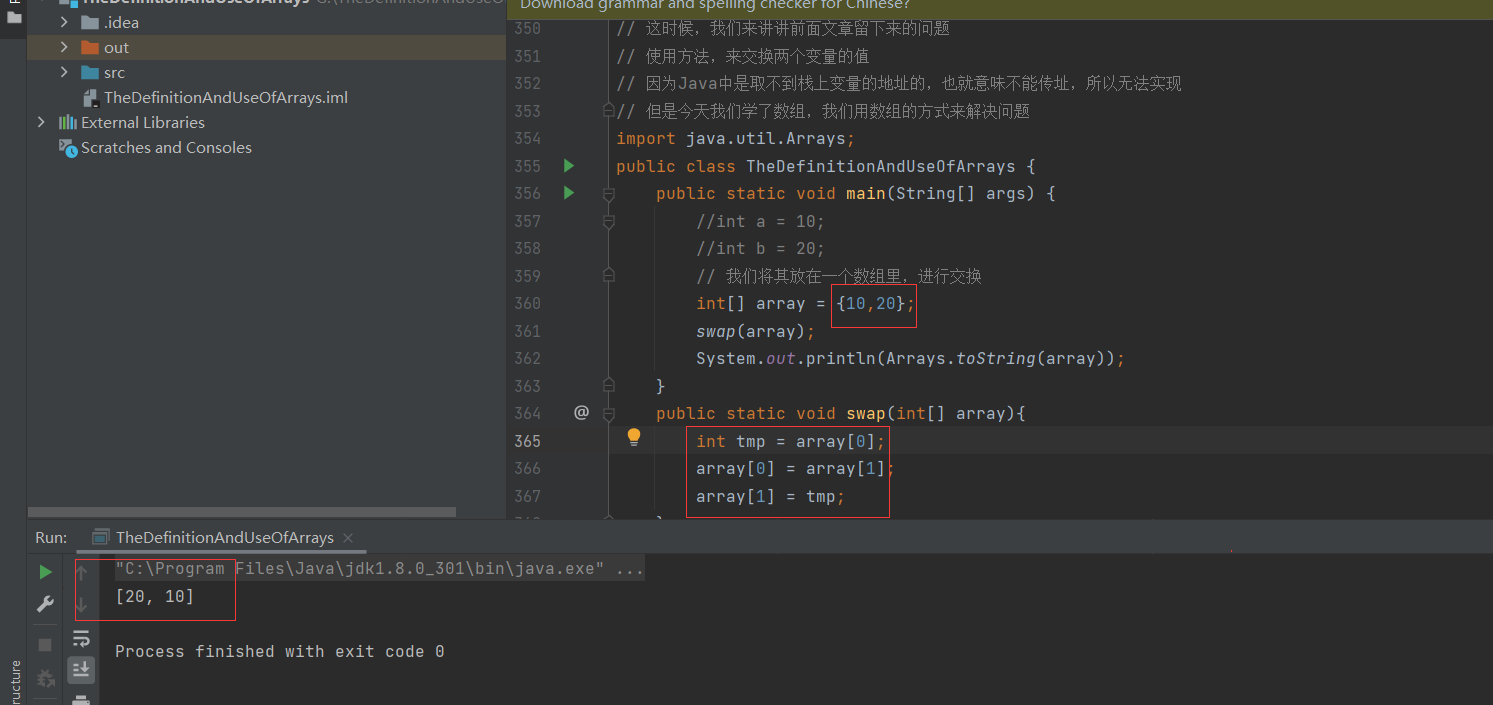1493x705 pixels.
Task: Click 'Process finished with exit code 0' text
Action: pyautogui.click(x=279, y=651)
